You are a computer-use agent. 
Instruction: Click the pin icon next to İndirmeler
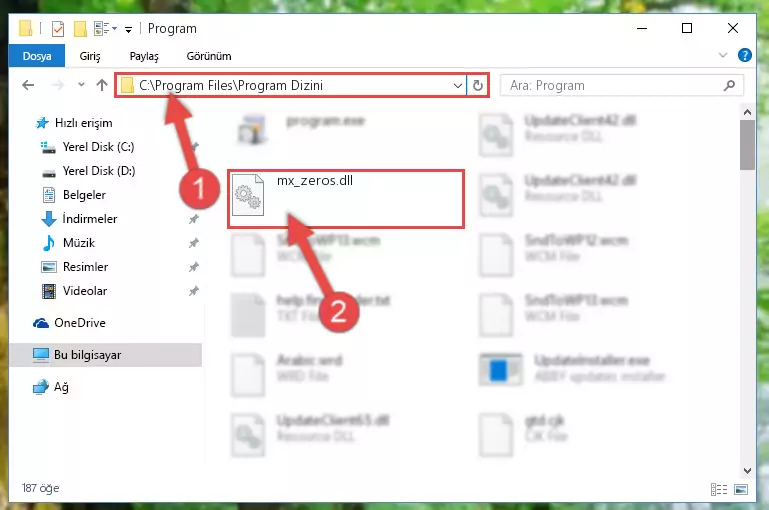pos(194,219)
